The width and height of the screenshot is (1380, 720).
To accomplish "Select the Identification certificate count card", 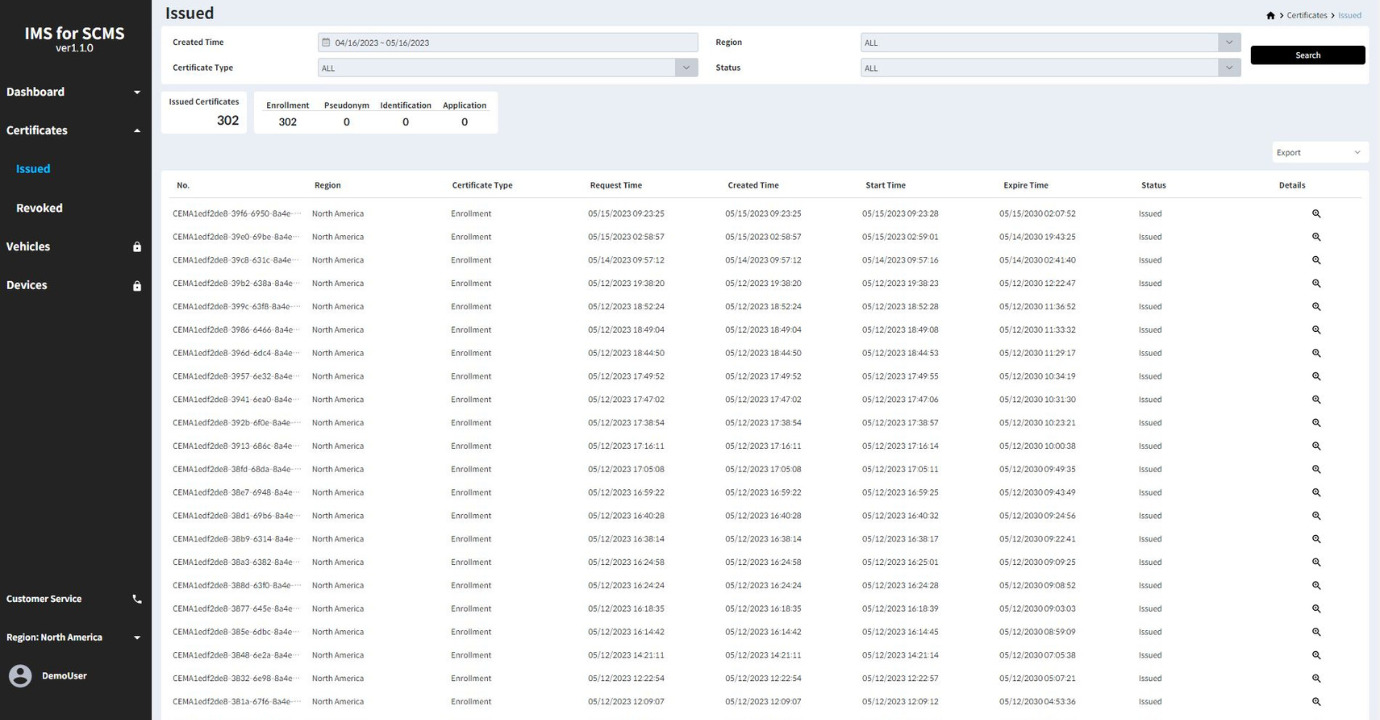I will pyautogui.click(x=404, y=112).
